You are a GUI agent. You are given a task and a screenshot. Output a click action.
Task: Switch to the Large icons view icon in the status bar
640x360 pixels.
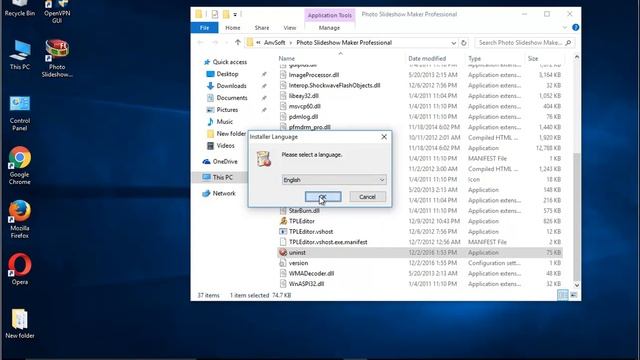[x=573, y=295]
